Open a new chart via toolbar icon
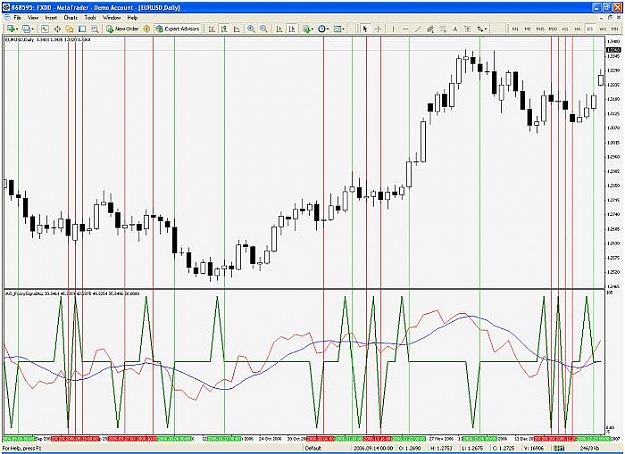Viewport: 625px width, 454px height. point(10,29)
